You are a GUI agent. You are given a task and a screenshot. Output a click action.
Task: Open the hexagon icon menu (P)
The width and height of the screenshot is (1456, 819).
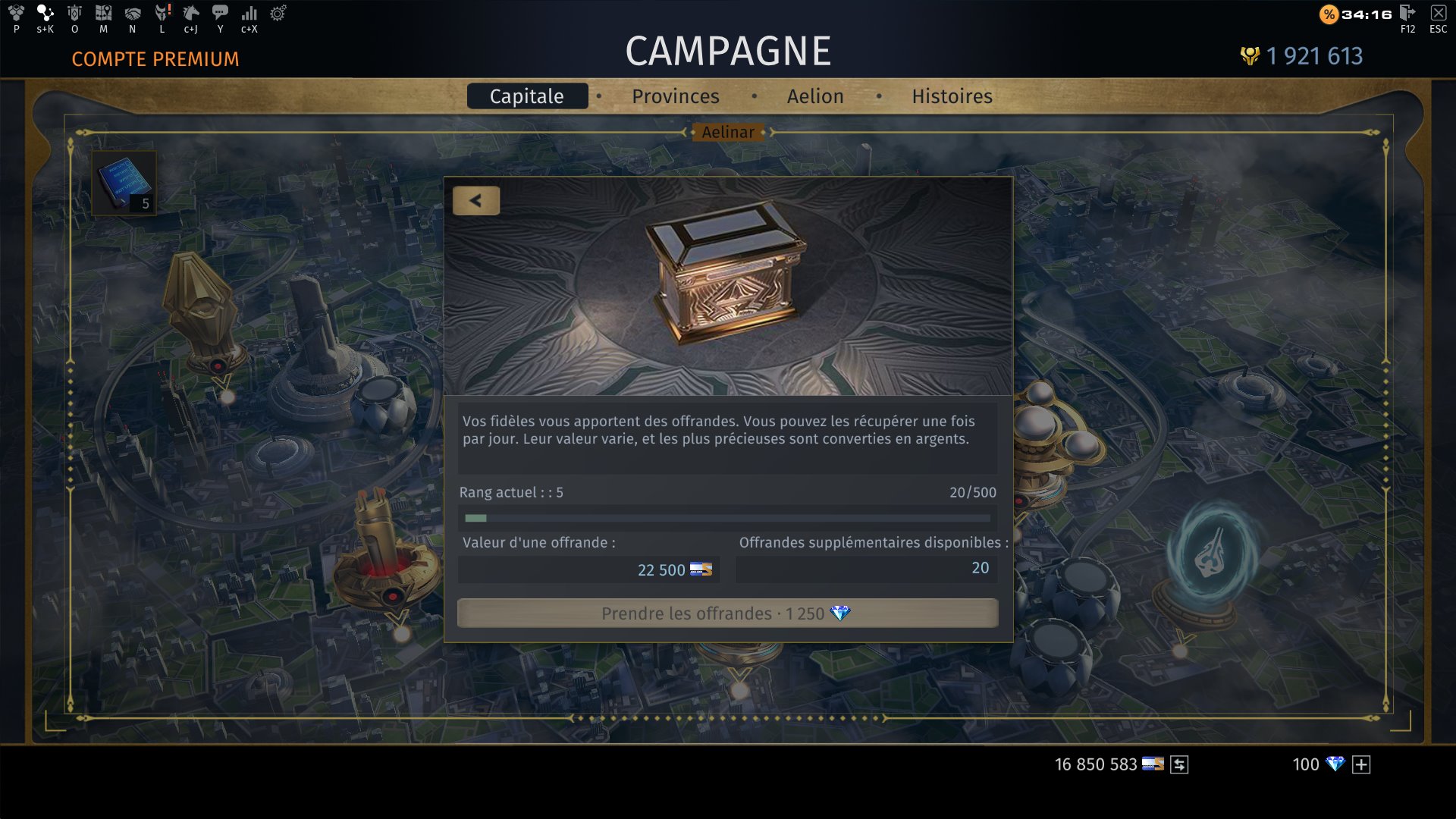(16, 14)
